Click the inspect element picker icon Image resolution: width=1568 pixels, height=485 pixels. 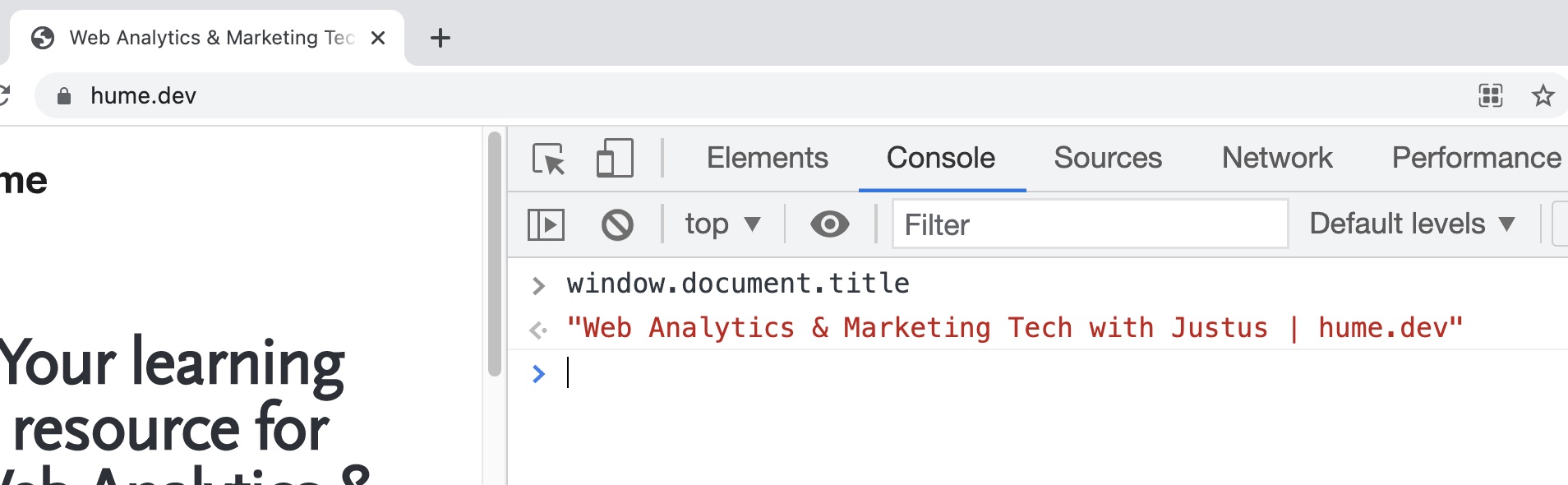click(x=548, y=159)
